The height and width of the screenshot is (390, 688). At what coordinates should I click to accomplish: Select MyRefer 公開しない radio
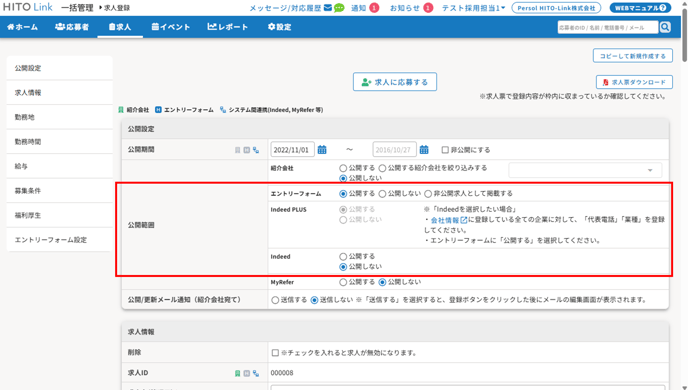pos(382,282)
